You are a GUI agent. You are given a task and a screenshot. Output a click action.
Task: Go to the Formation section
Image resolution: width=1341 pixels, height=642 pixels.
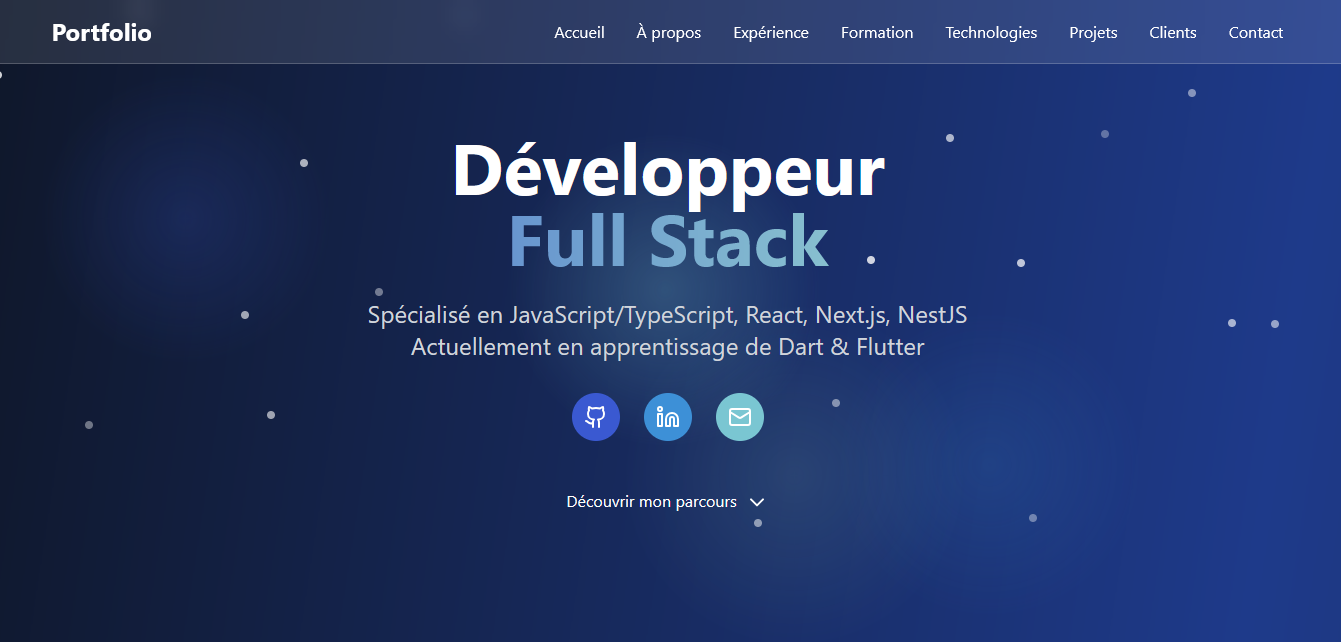point(877,32)
